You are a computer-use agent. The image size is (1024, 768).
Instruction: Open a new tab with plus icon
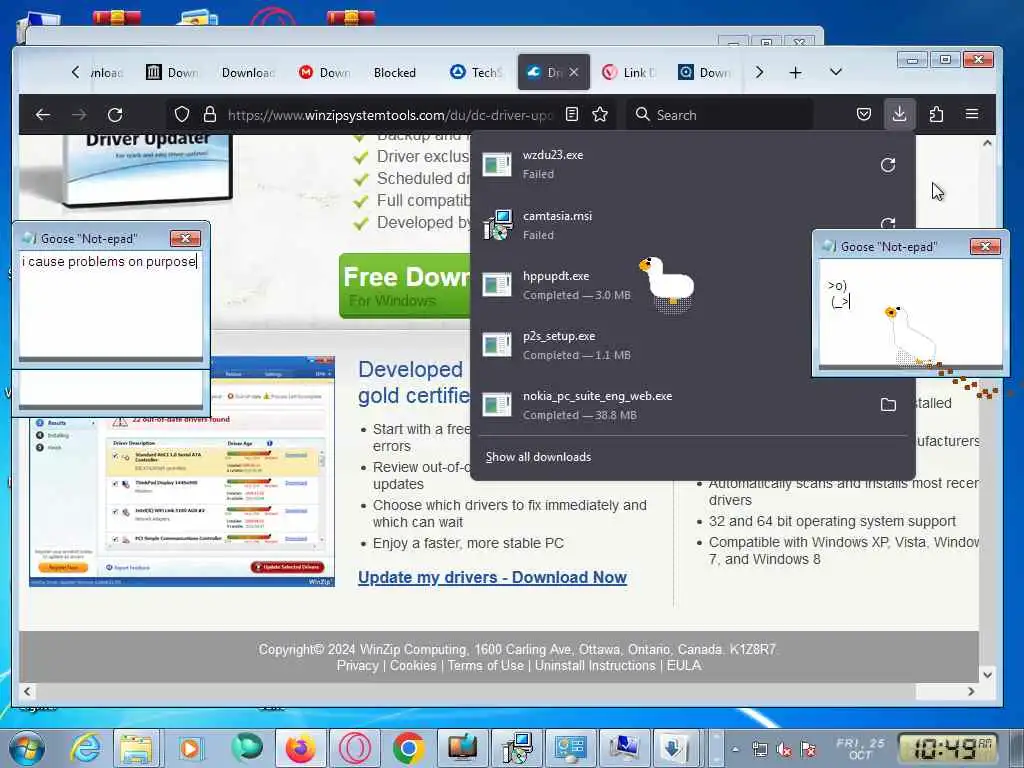[795, 72]
